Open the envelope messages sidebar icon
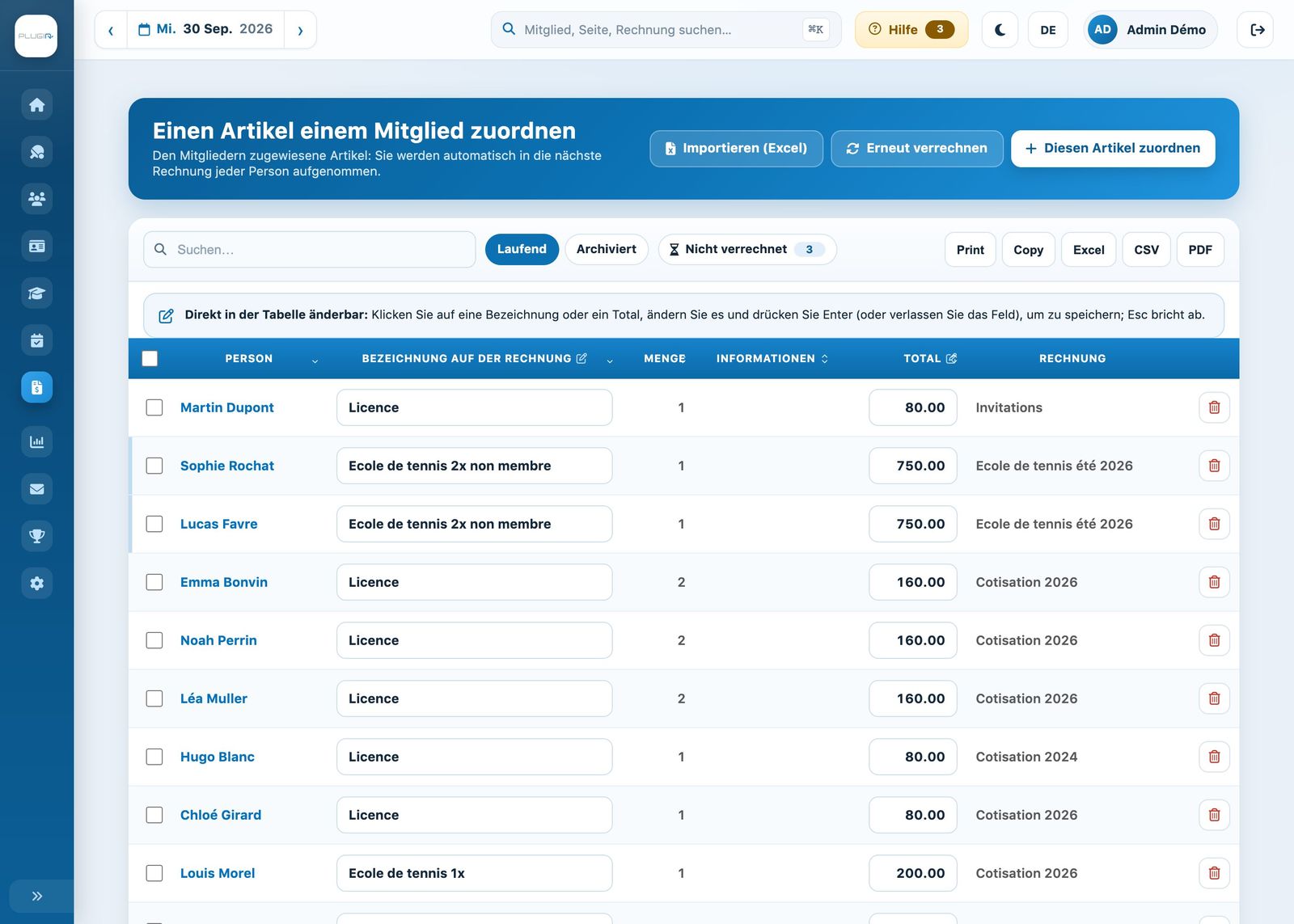 point(36,489)
